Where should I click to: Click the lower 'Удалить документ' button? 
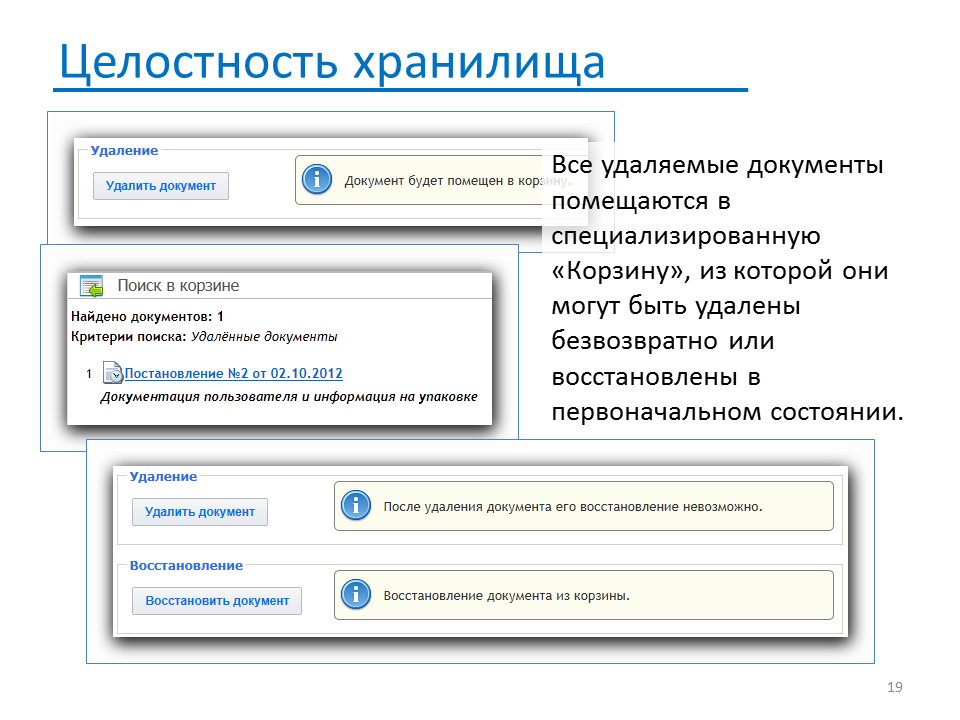pos(200,512)
